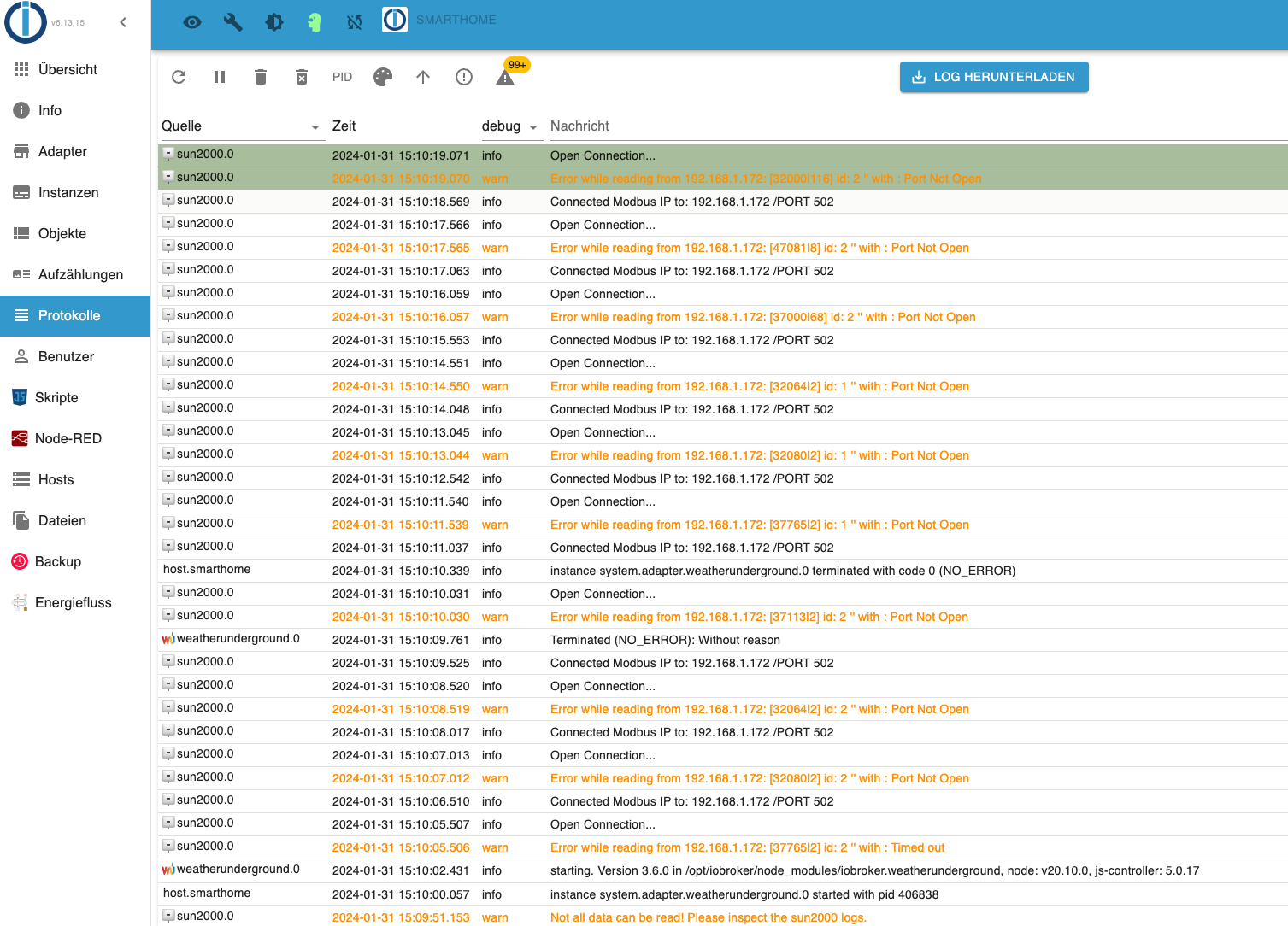Go to Adapter page
The image size is (1288, 926).
(75, 151)
